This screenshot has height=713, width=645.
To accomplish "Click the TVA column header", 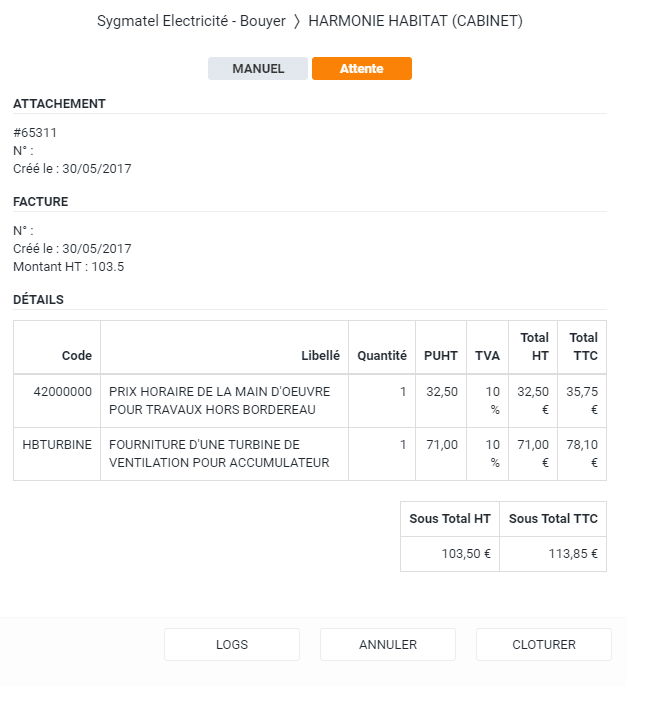I will 487,356.
